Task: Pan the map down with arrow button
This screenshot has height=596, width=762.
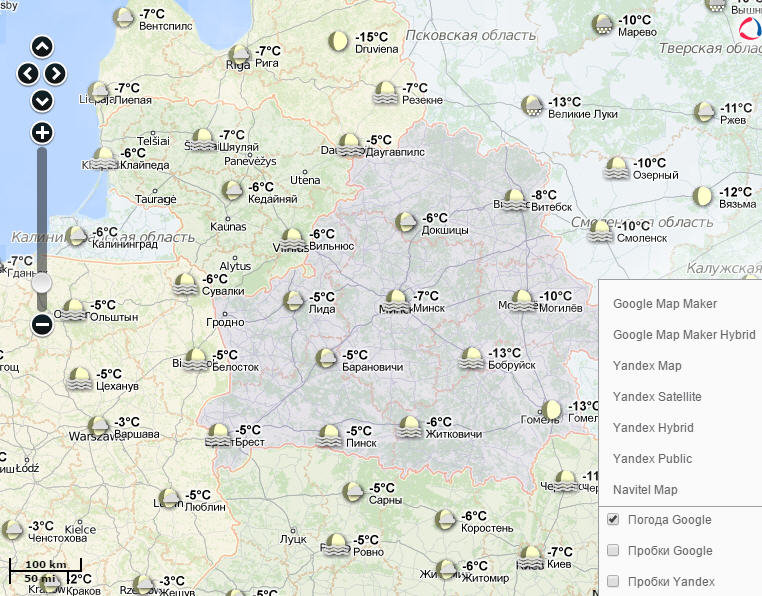Action: [42, 100]
